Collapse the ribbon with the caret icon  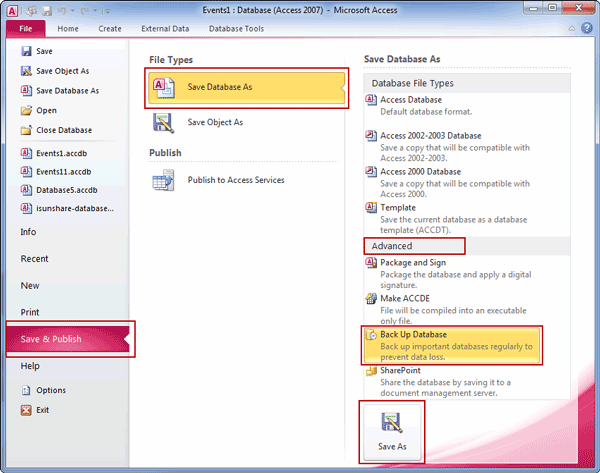(571, 28)
